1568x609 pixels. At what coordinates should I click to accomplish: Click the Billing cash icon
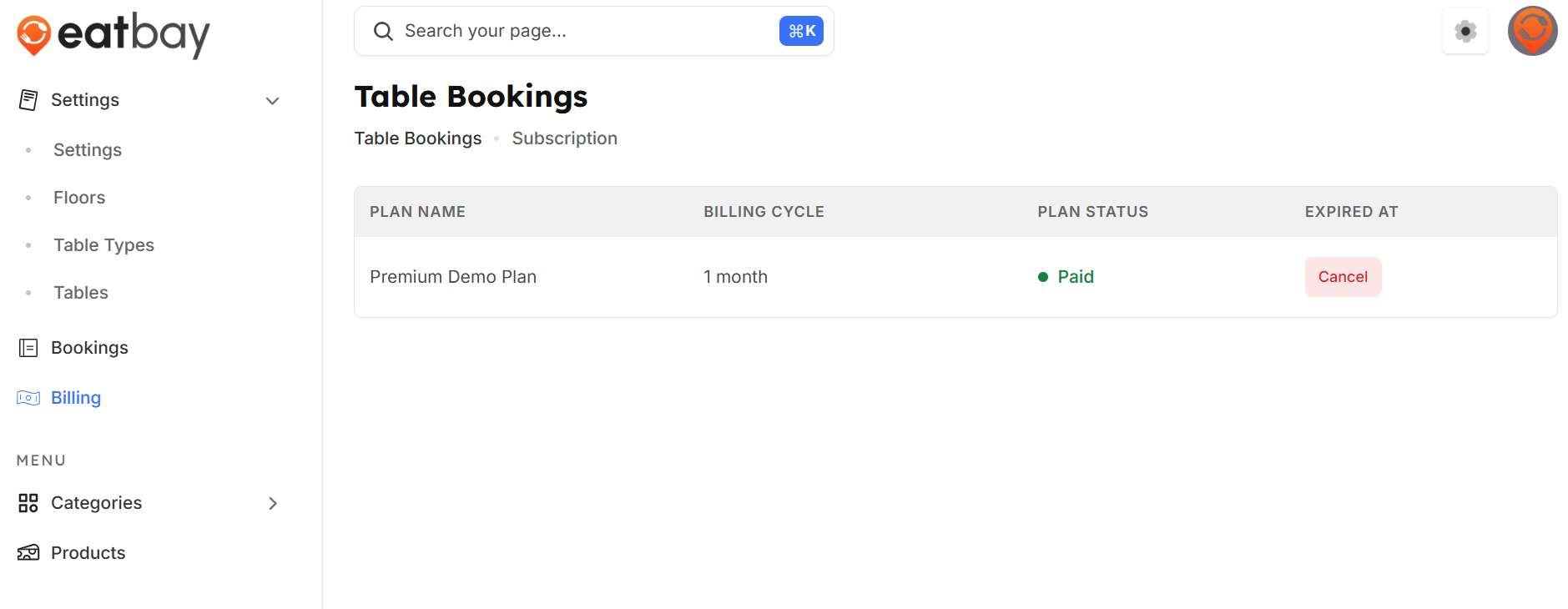click(x=28, y=398)
